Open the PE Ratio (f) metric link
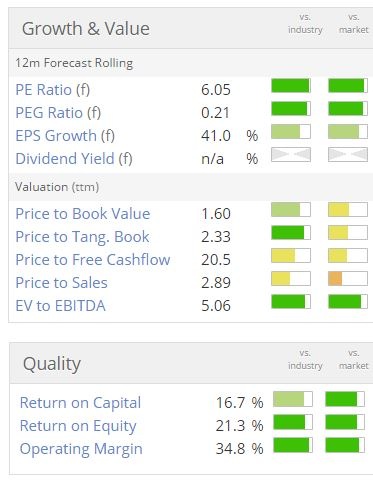Screen dimensions: 373x486 point(53,90)
